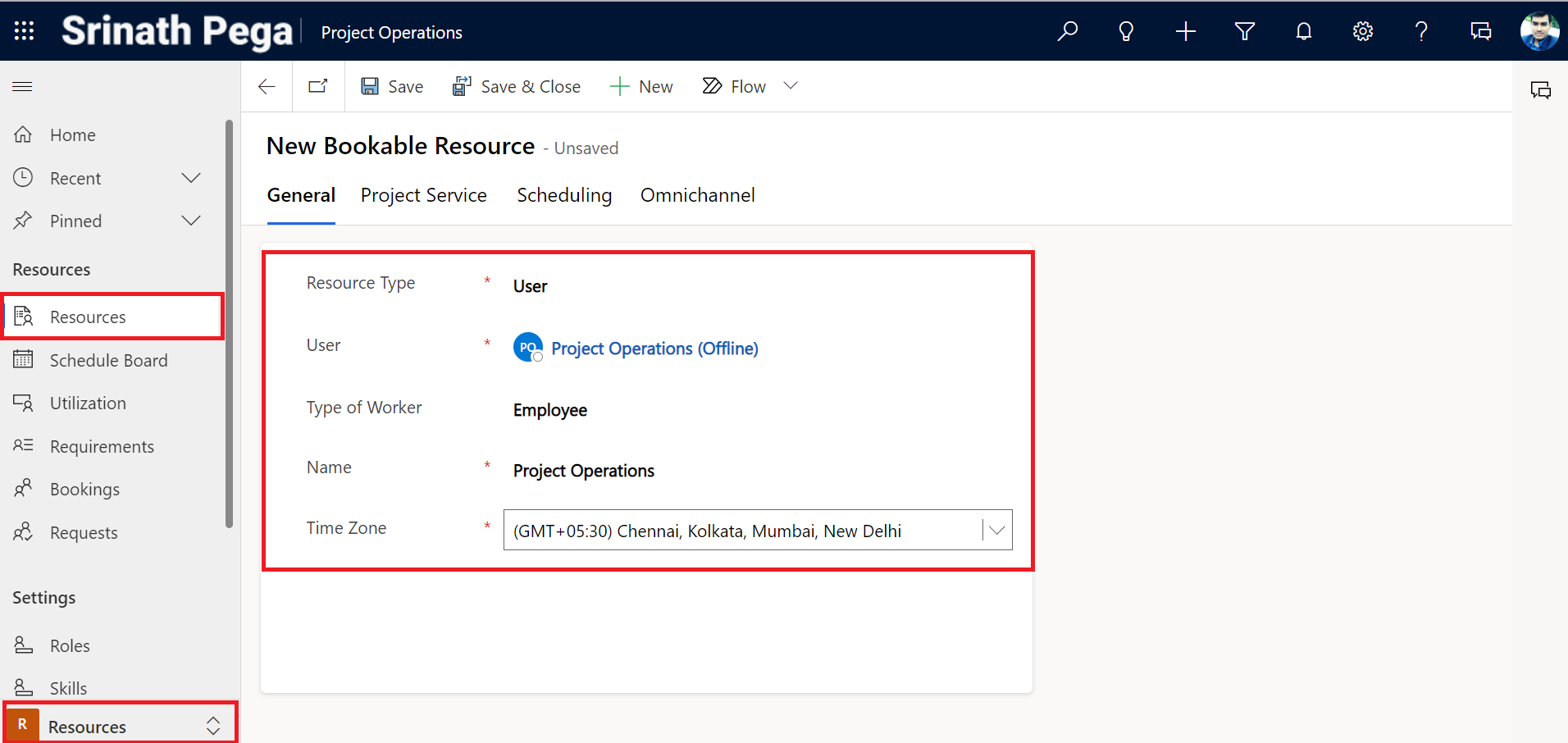The image size is (1568, 743).
Task: Open the Time Zone dropdown
Action: tap(996, 531)
